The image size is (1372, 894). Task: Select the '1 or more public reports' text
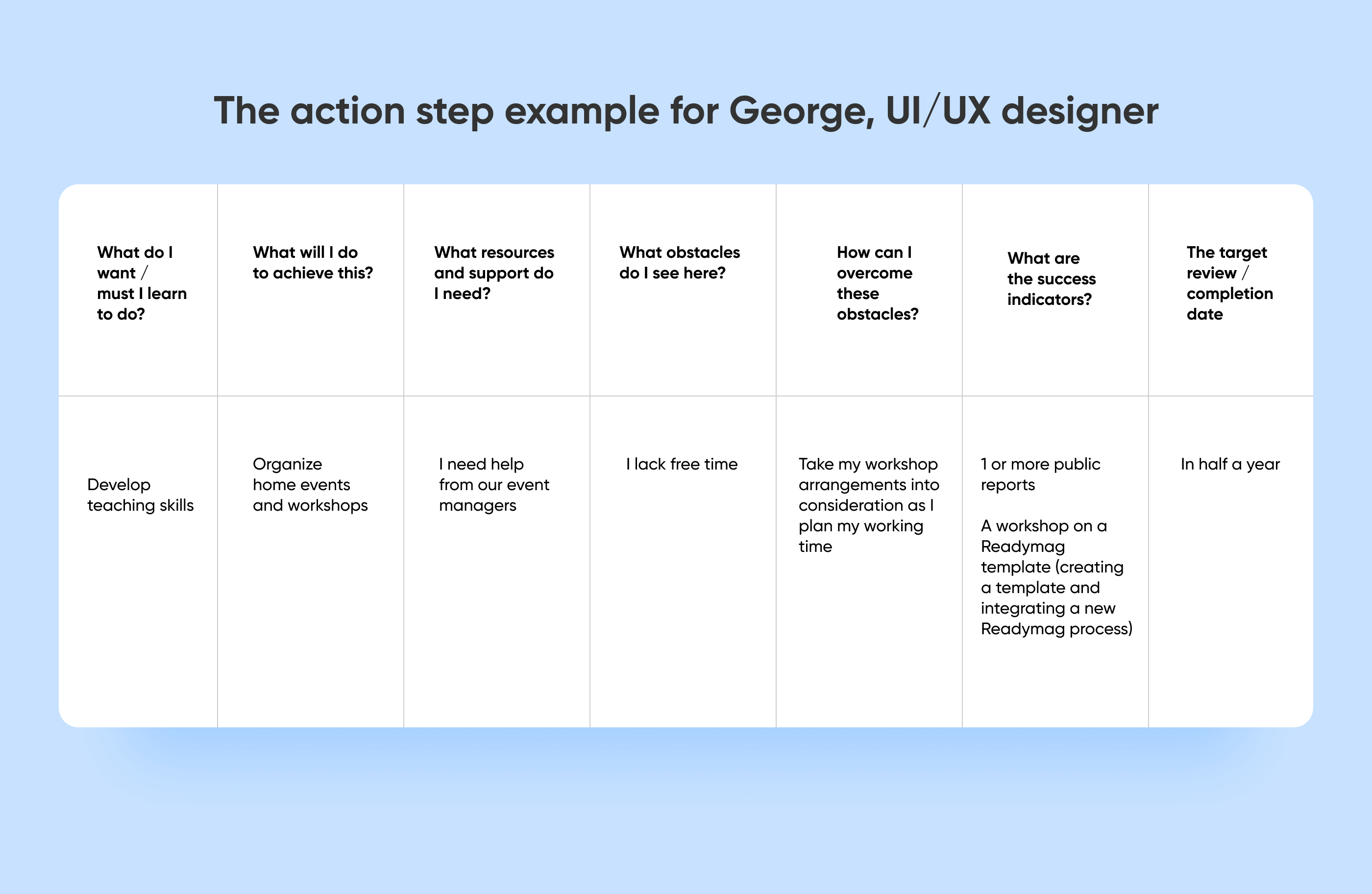[x=1041, y=474]
